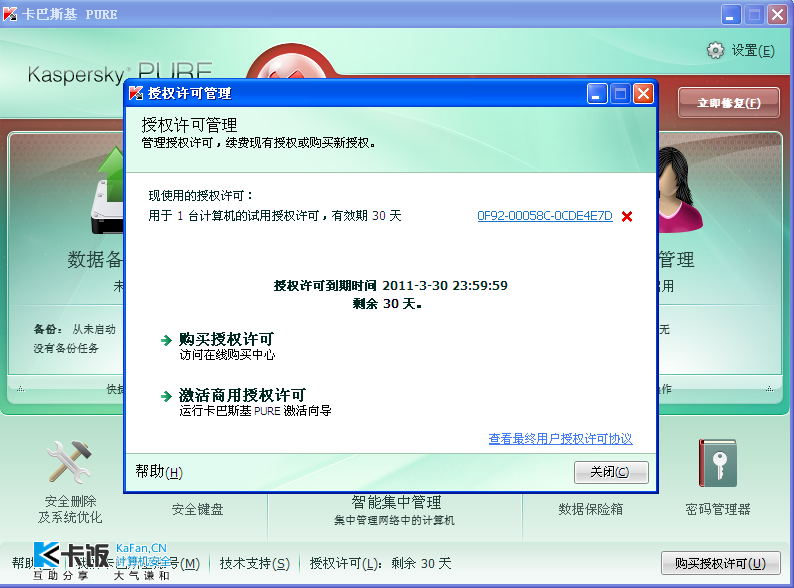Select 数据保险箱 in main window
Image resolution: width=794 pixels, height=588 pixels.
590,509
